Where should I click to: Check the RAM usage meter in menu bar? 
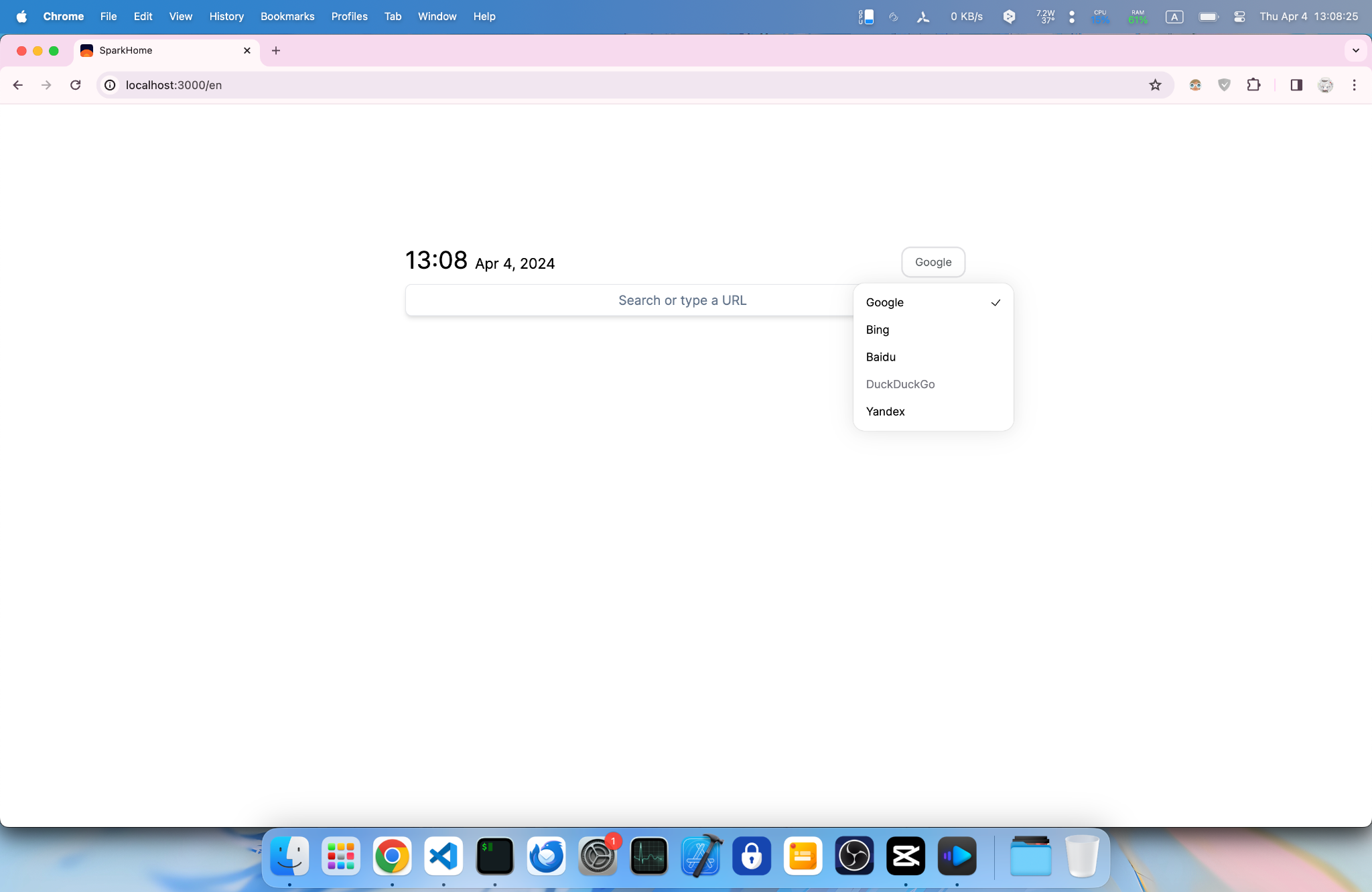[x=1138, y=16]
